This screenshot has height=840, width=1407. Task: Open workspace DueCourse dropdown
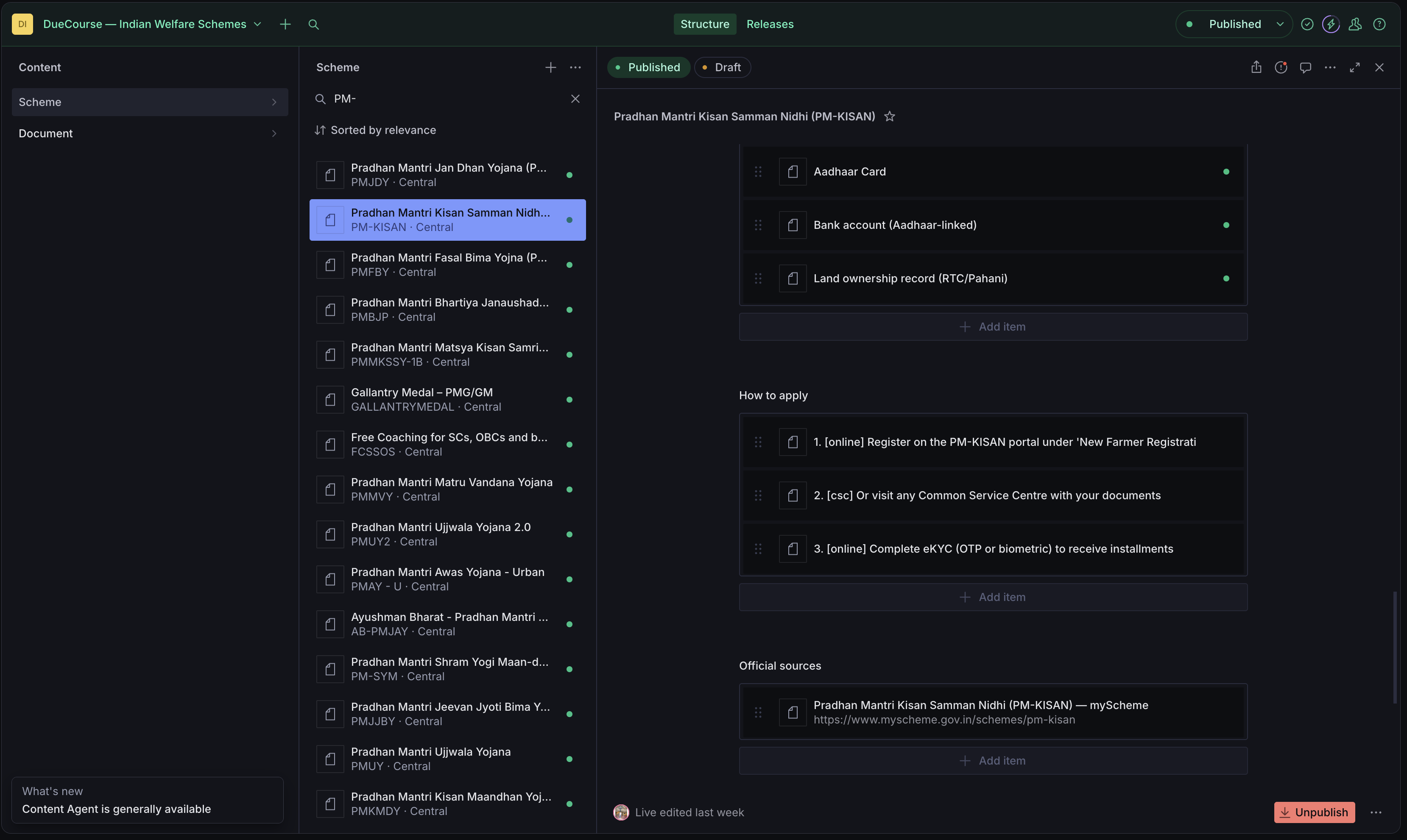point(152,24)
